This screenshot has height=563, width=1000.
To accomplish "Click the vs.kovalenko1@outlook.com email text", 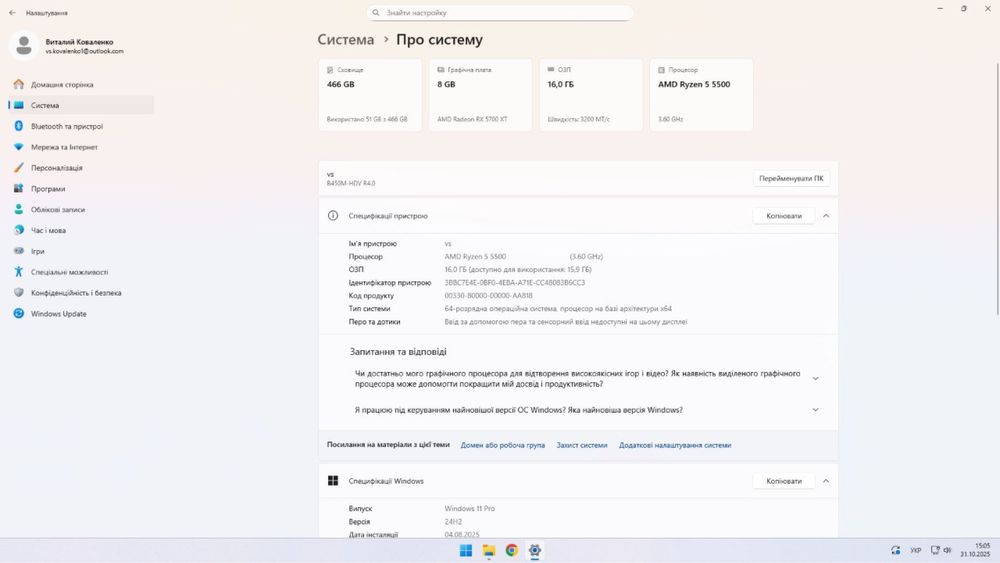I will tap(84, 51).
